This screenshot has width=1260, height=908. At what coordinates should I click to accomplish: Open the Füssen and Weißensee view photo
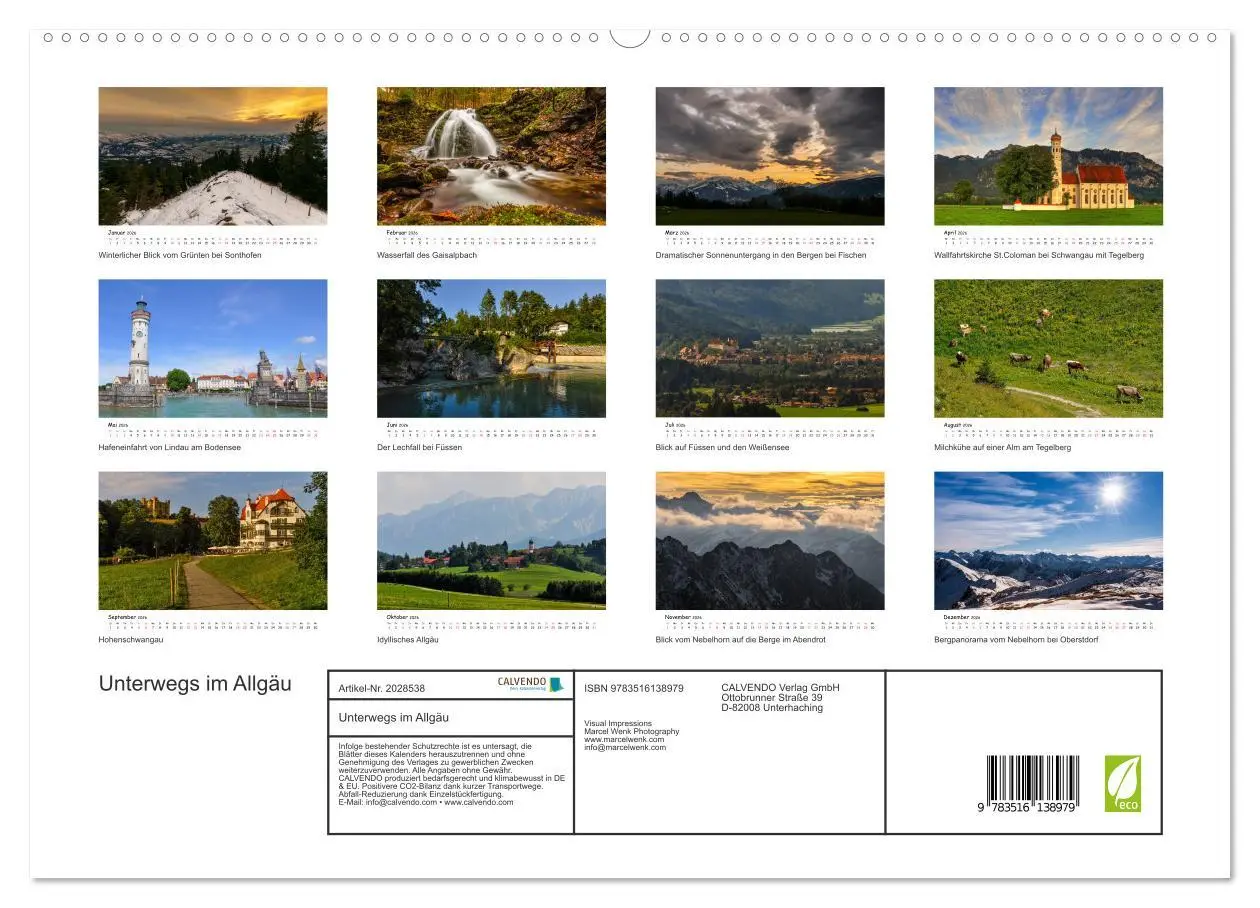[770, 348]
